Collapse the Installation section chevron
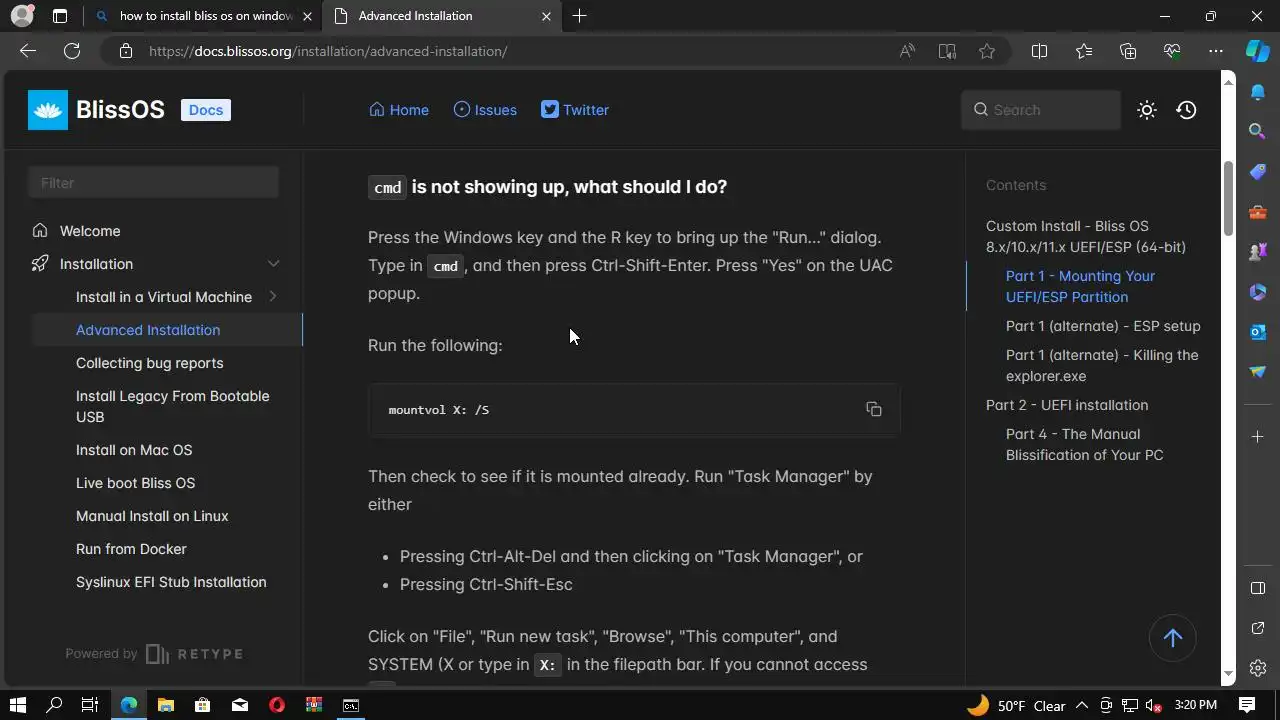1280x720 pixels. pyautogui.click(x=273, y=264)
